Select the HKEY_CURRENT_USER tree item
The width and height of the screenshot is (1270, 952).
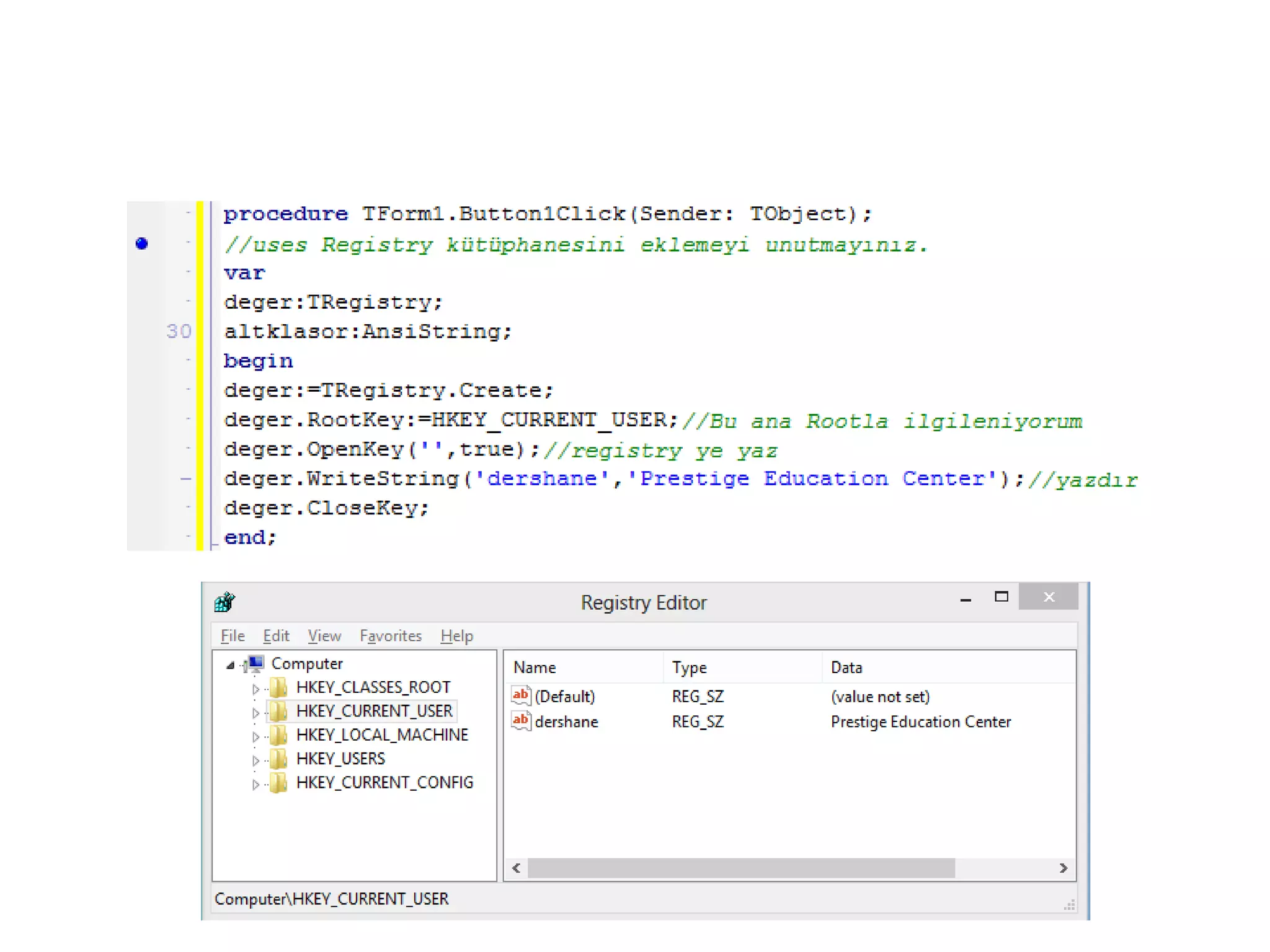(x=374, y=711)
